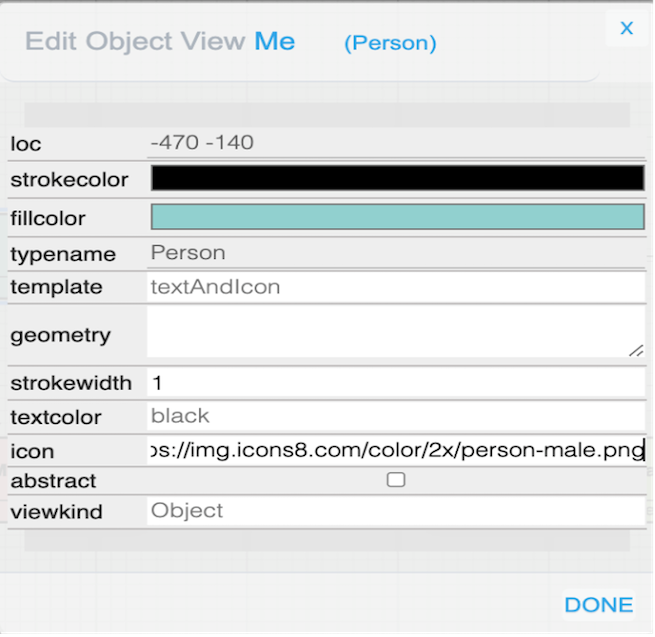Click the icon URL input field
The height and width of the screenshot is (637, 655).
coord(396,450)
